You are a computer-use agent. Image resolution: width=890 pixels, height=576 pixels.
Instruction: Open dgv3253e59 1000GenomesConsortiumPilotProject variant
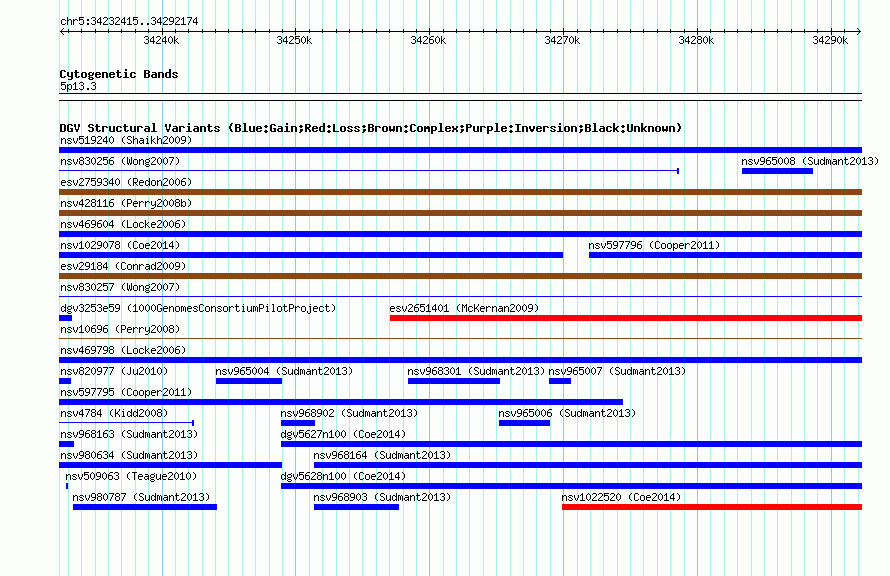point(198,308)
